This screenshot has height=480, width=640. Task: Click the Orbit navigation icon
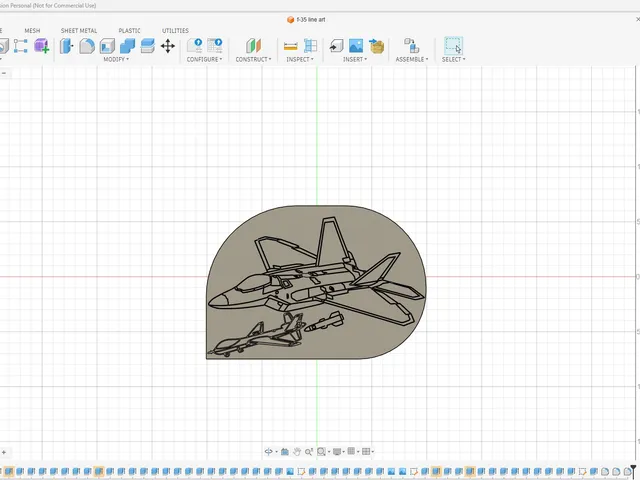(269, 451)
